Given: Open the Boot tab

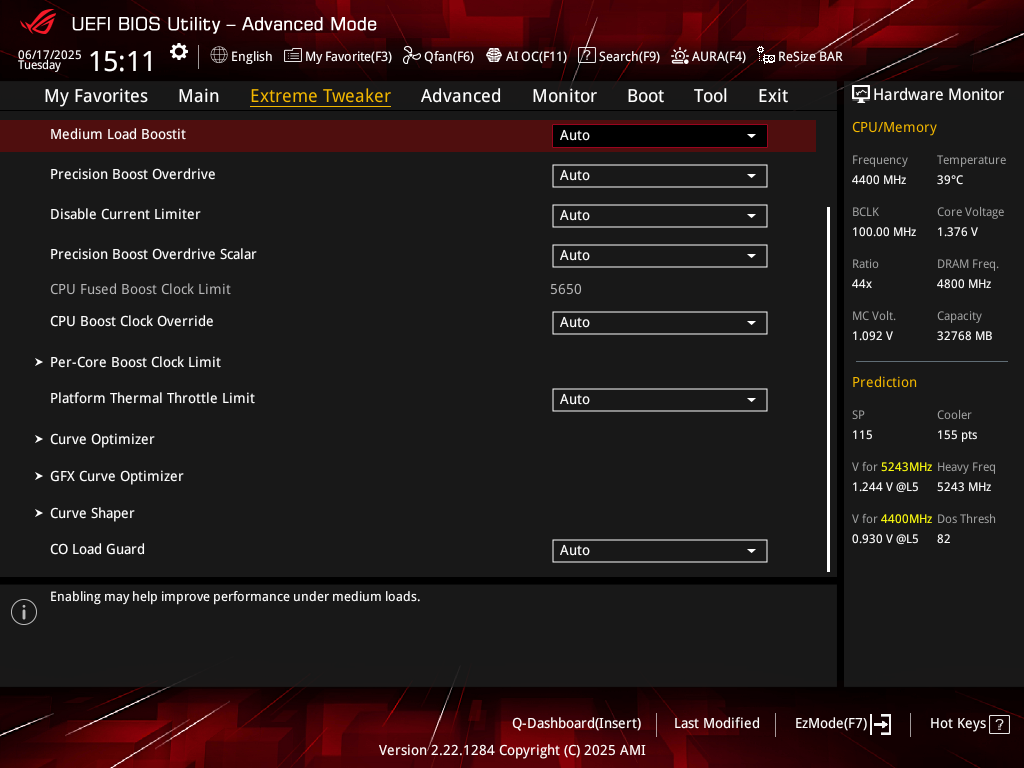Looking at the screenshot, I should pyautogui.click(x=645, y=96).
